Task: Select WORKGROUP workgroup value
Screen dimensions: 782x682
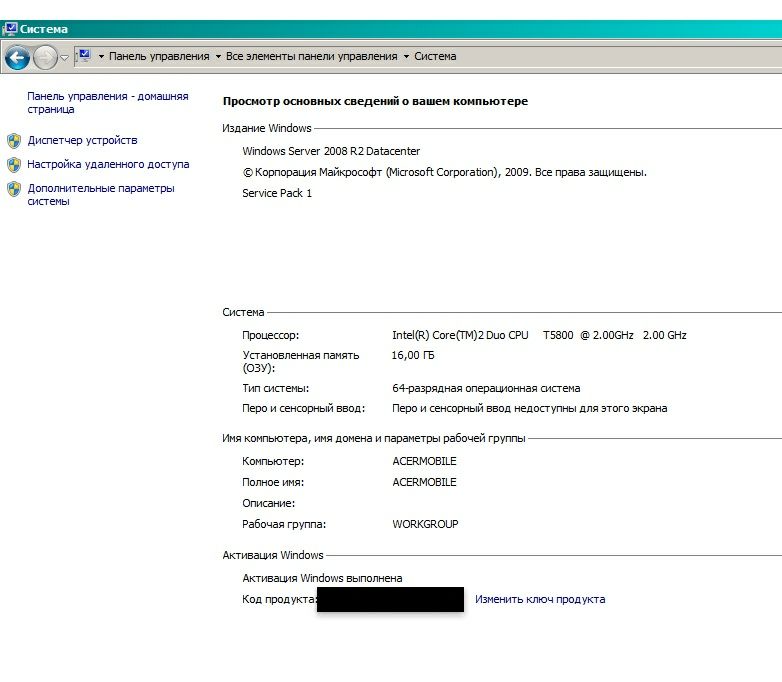Action: [425, 524]
